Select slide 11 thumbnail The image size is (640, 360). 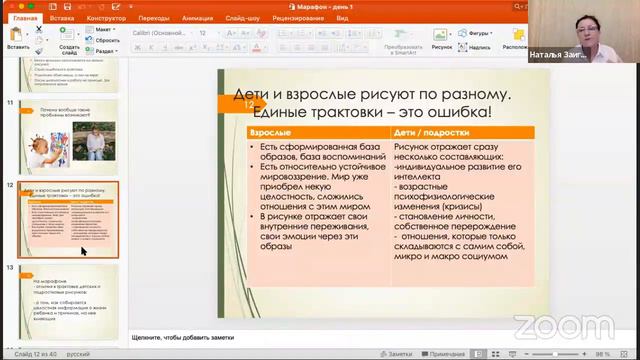click(68, 137)
